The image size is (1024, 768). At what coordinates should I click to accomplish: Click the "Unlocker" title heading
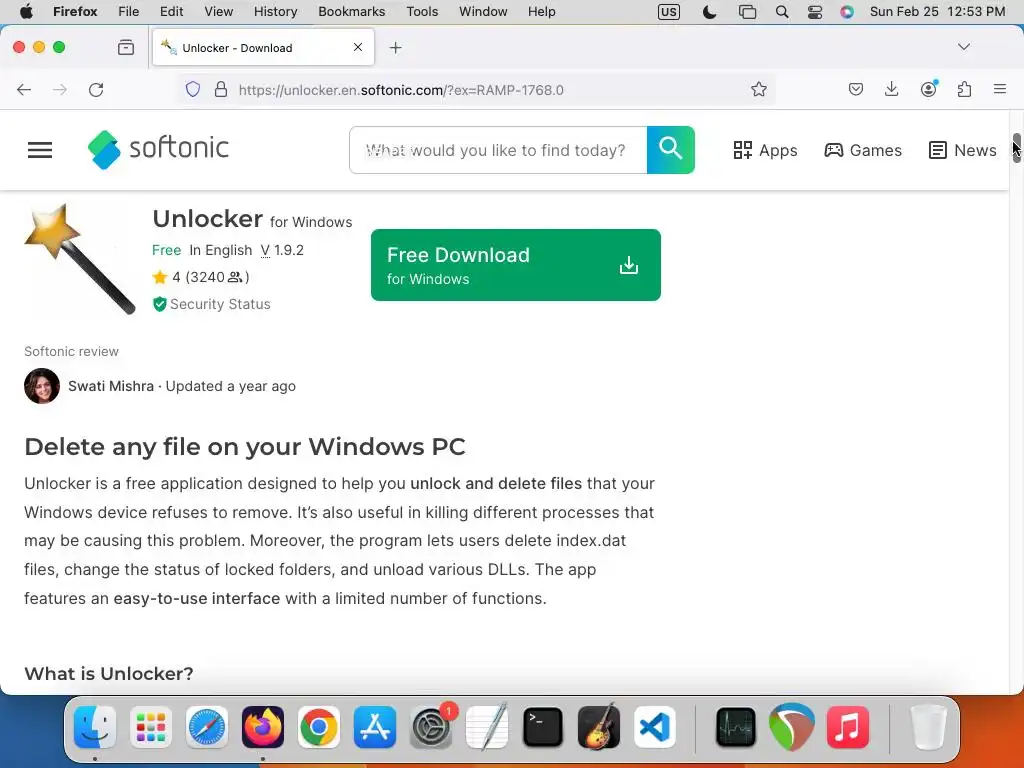pos(208,219)
